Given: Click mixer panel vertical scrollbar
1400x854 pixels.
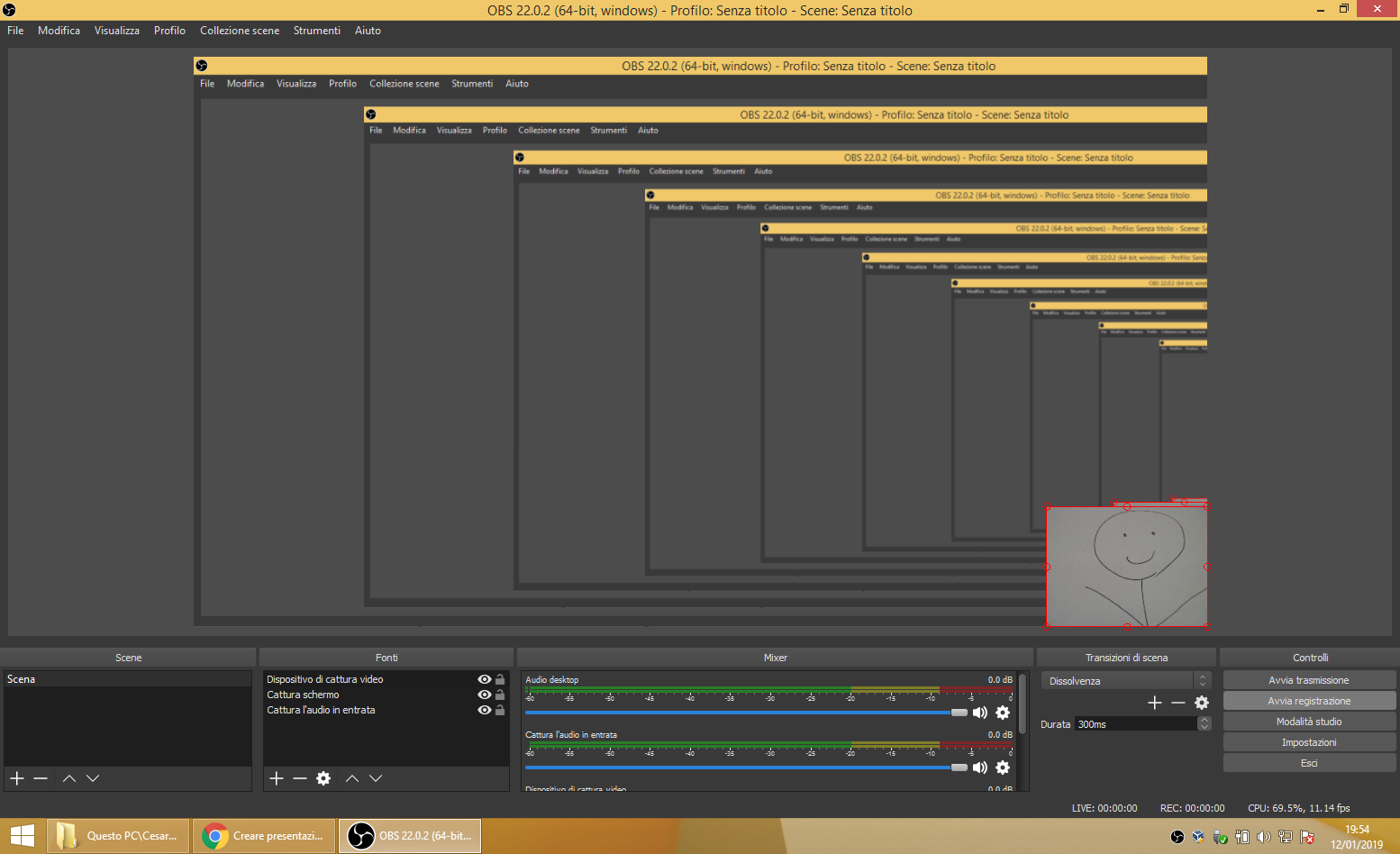Looking at the screenshot, I should 1023,703.
